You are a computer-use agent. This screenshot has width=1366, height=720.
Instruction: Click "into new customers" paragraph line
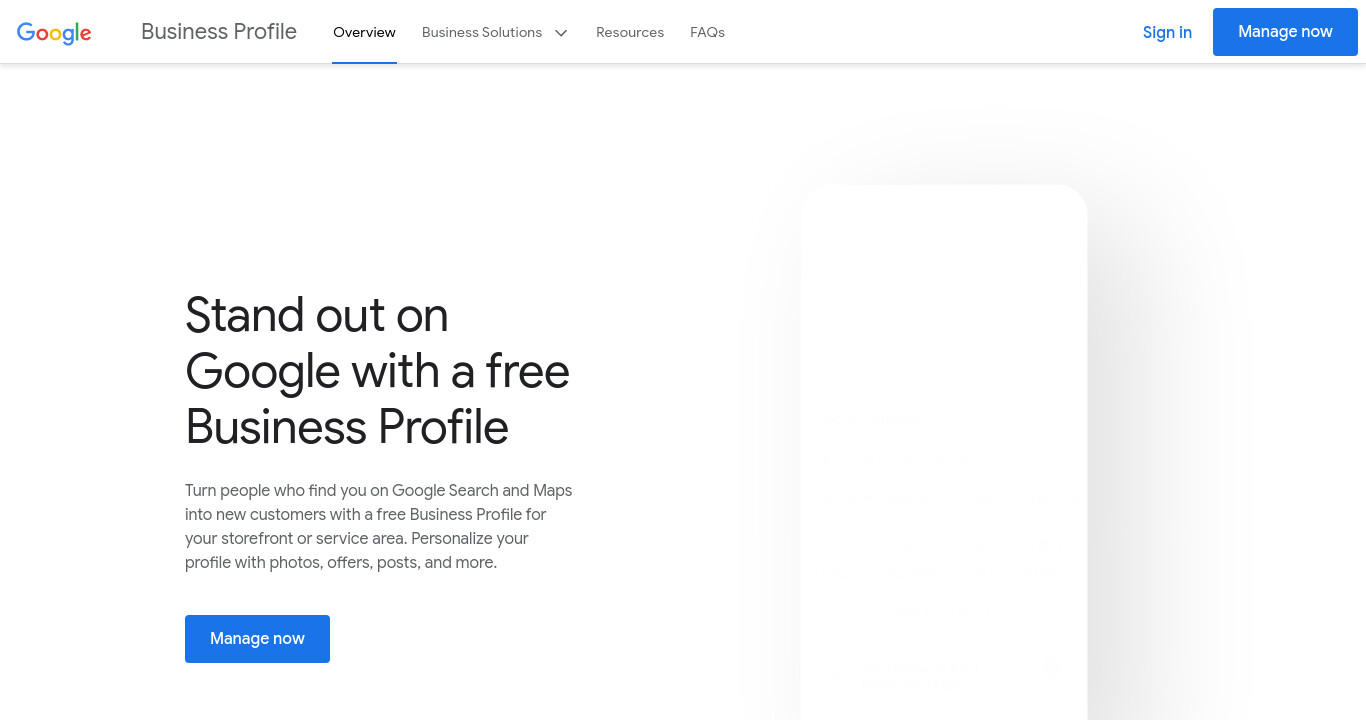pos(255,514)
